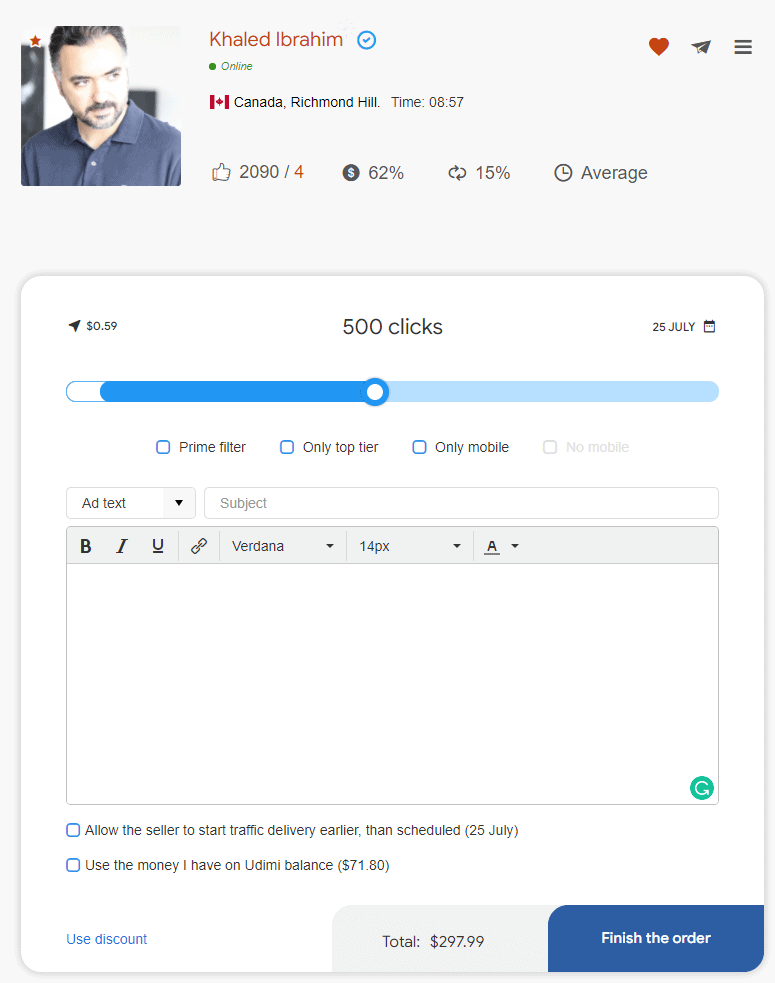Check the Only top tier option
This screenshot has width=775, height=983.
(x=287, y=447)
